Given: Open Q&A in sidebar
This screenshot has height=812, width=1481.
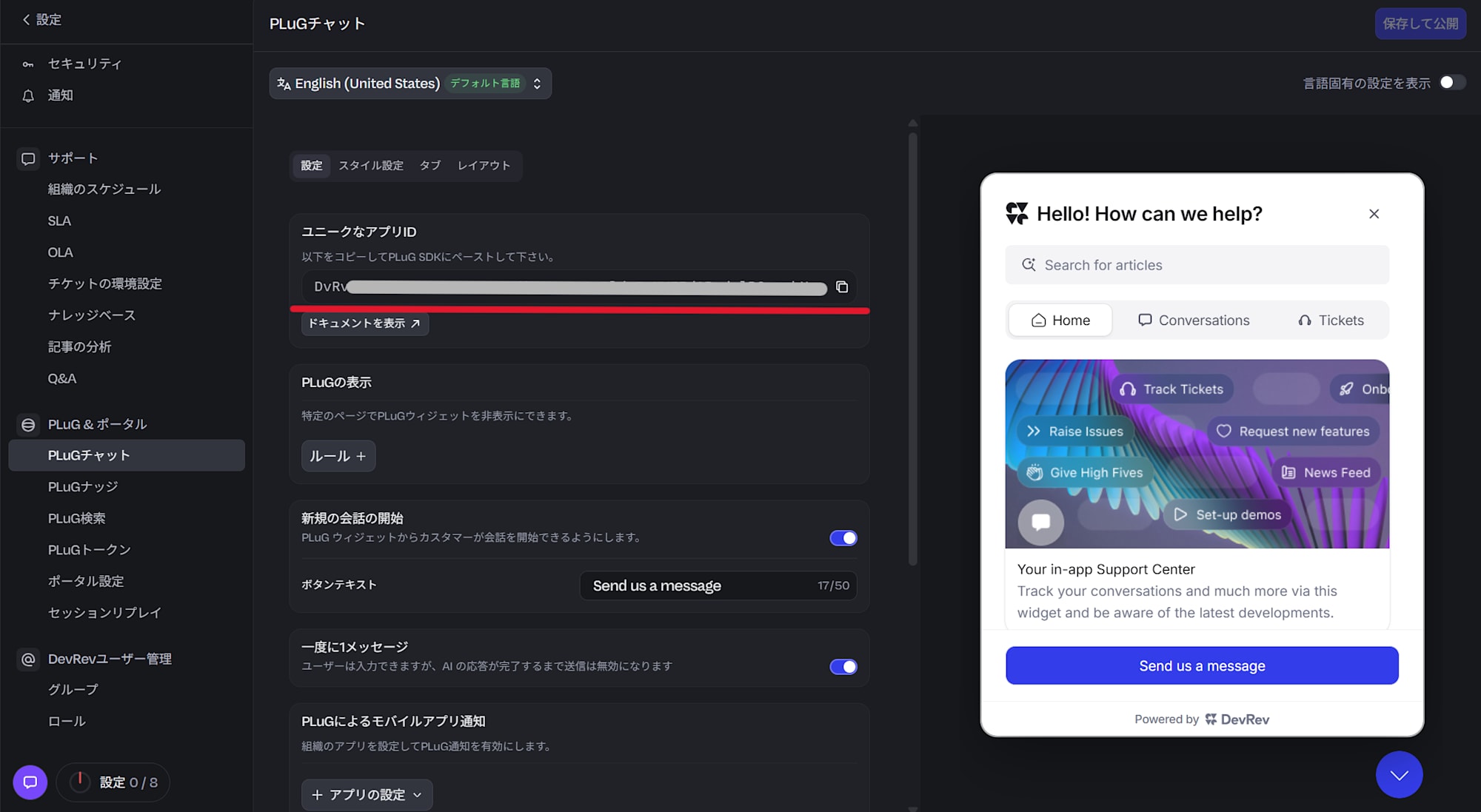Looking at the screenshot, I should [62, 378].
